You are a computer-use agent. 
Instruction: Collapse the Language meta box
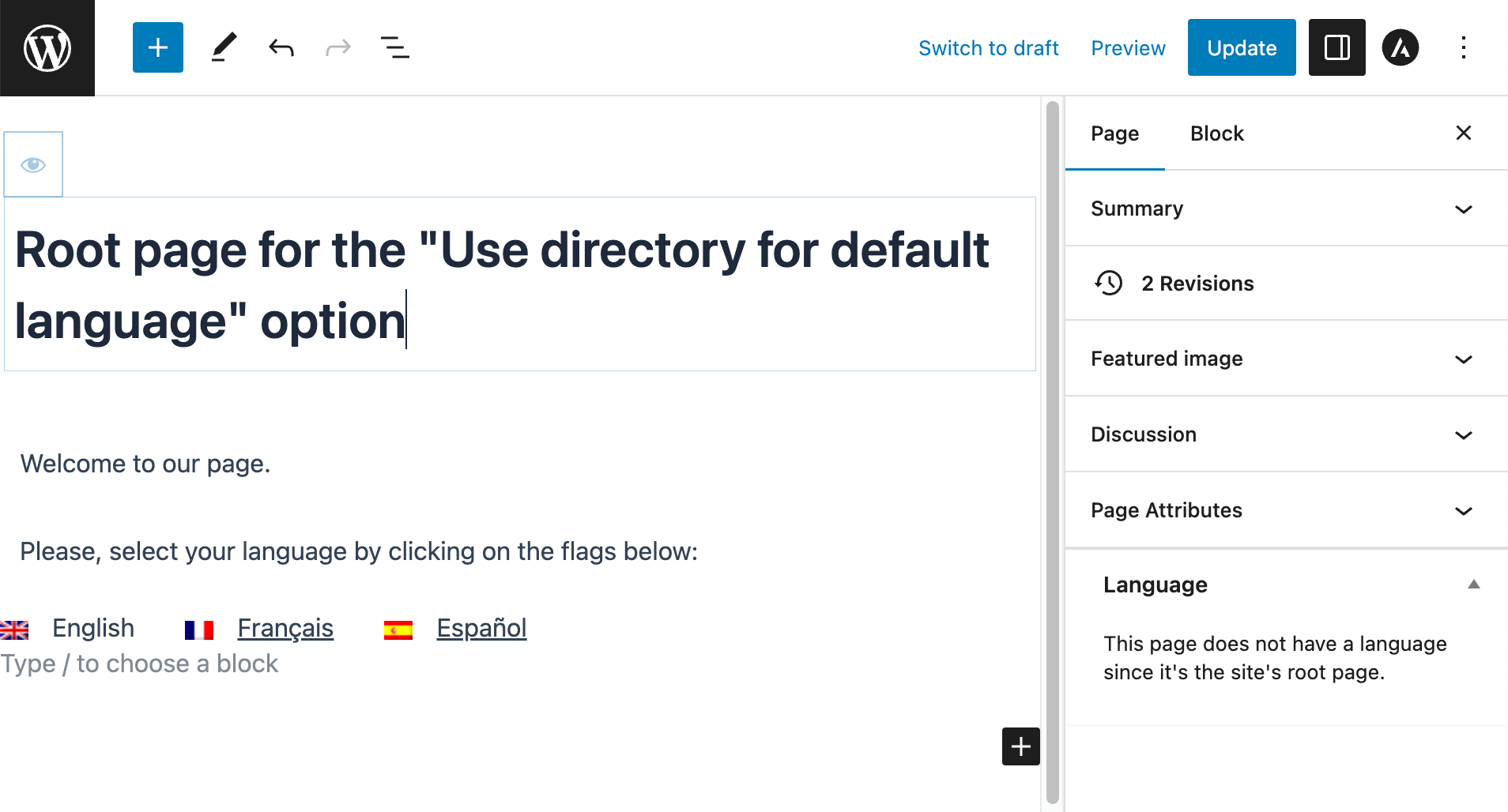point(1473,585)
